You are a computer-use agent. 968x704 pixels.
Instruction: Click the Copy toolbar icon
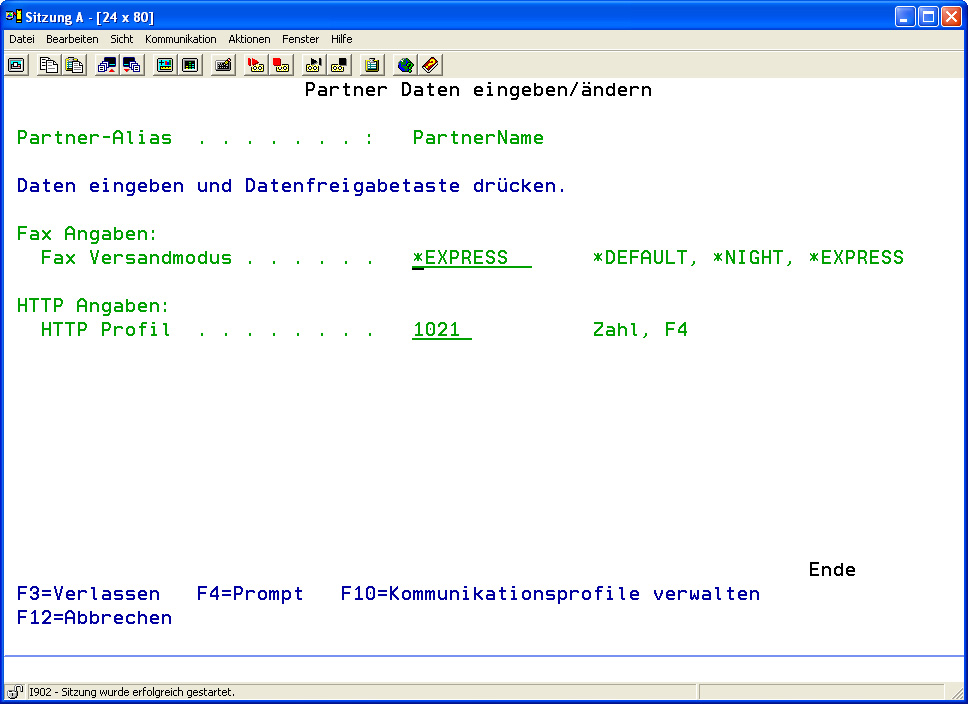pos(49,65)
